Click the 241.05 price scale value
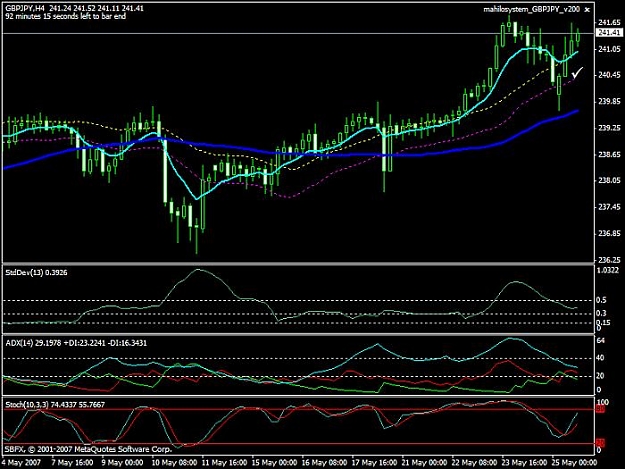The height and width of the screenshot is (469, 625). (x=609, y=49)
